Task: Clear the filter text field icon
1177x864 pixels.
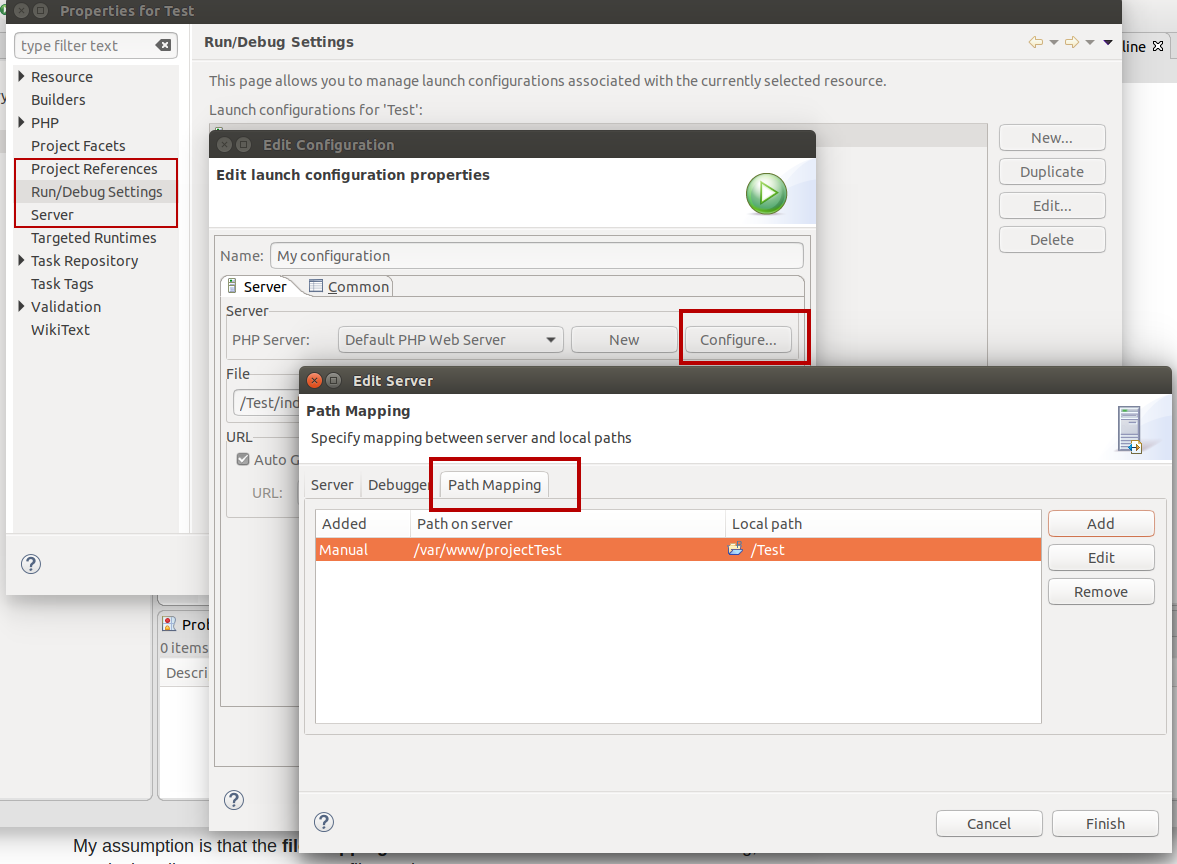Action: coord(163,46)
